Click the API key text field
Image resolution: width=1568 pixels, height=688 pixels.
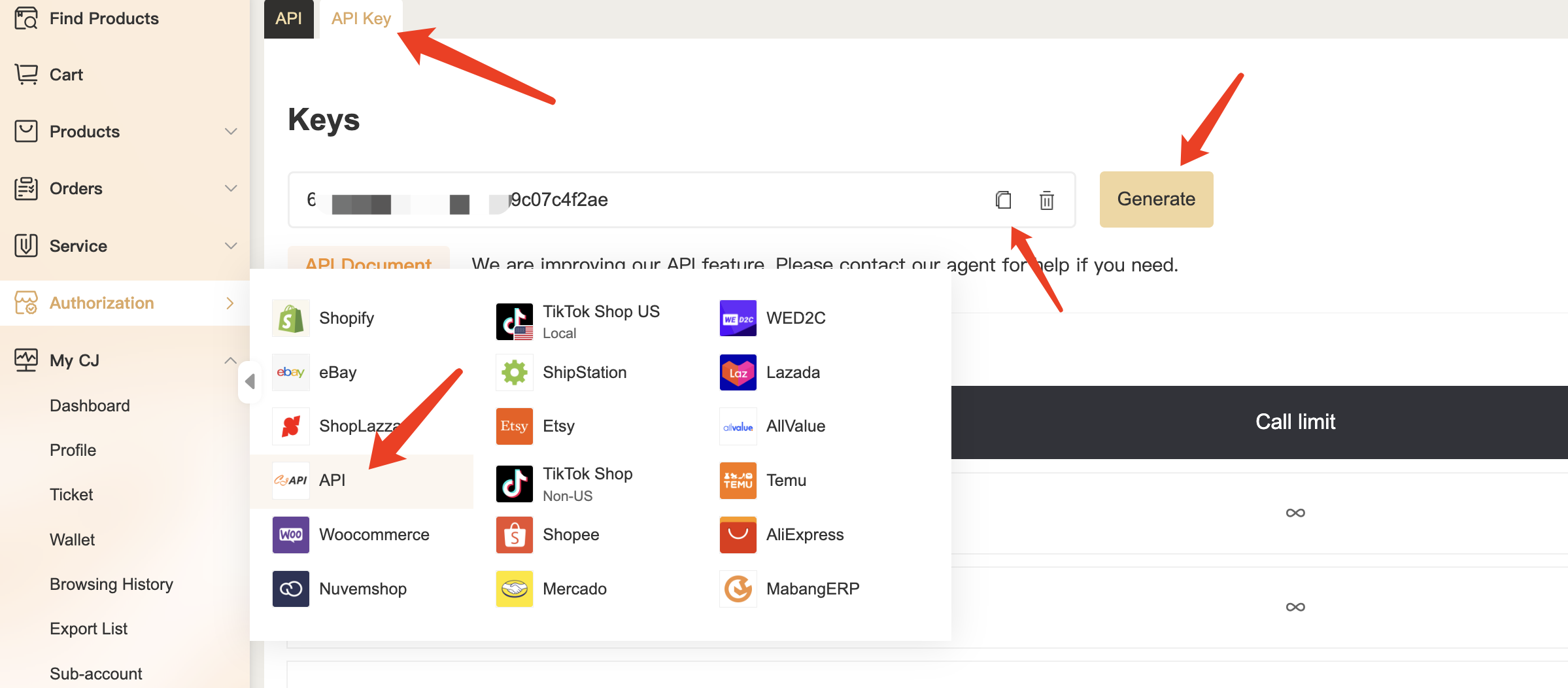pos(681,199)
